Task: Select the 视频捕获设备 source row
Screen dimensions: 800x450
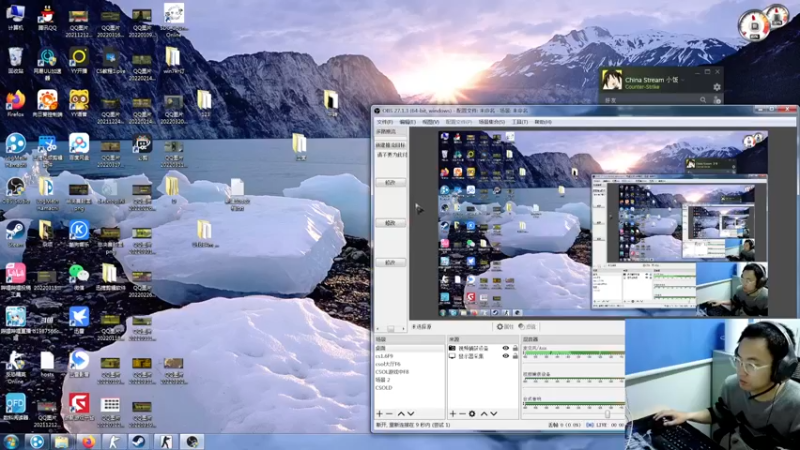Action: (x=483, y=348)
